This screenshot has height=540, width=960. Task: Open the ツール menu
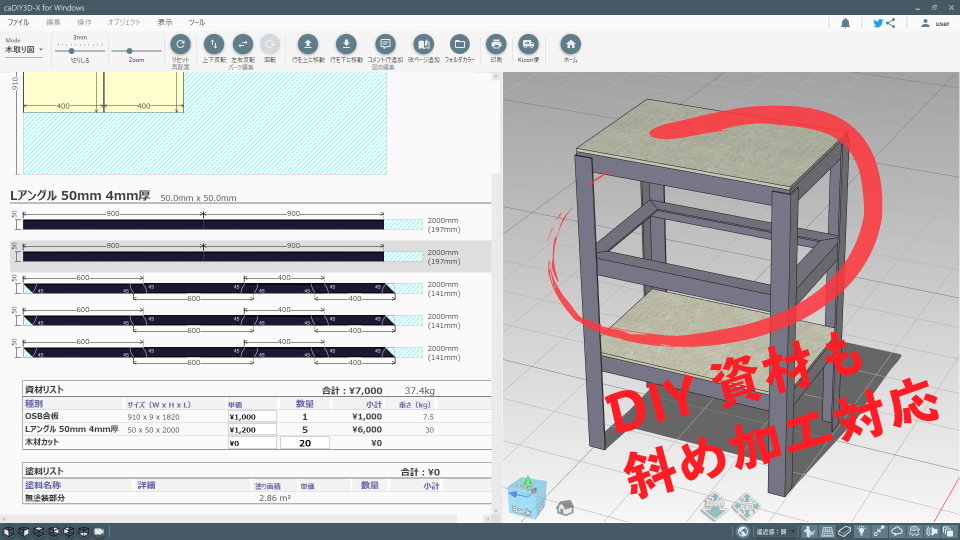pos(197,22)
